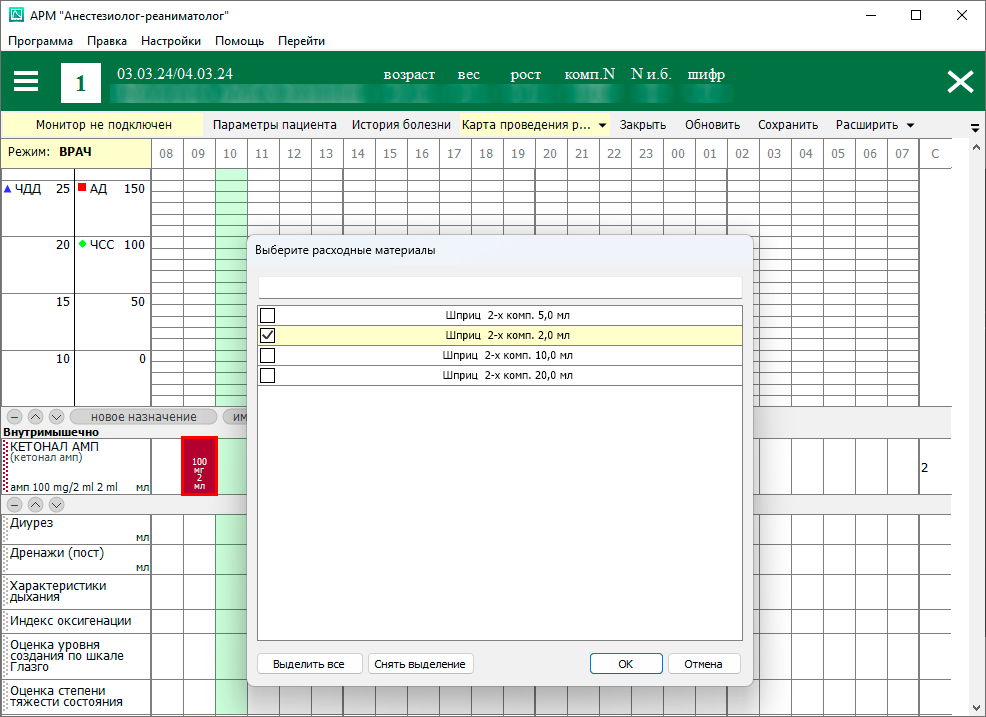986x717 pixels.
Task: Click the hour 07 column header
Action: [902, 153]
